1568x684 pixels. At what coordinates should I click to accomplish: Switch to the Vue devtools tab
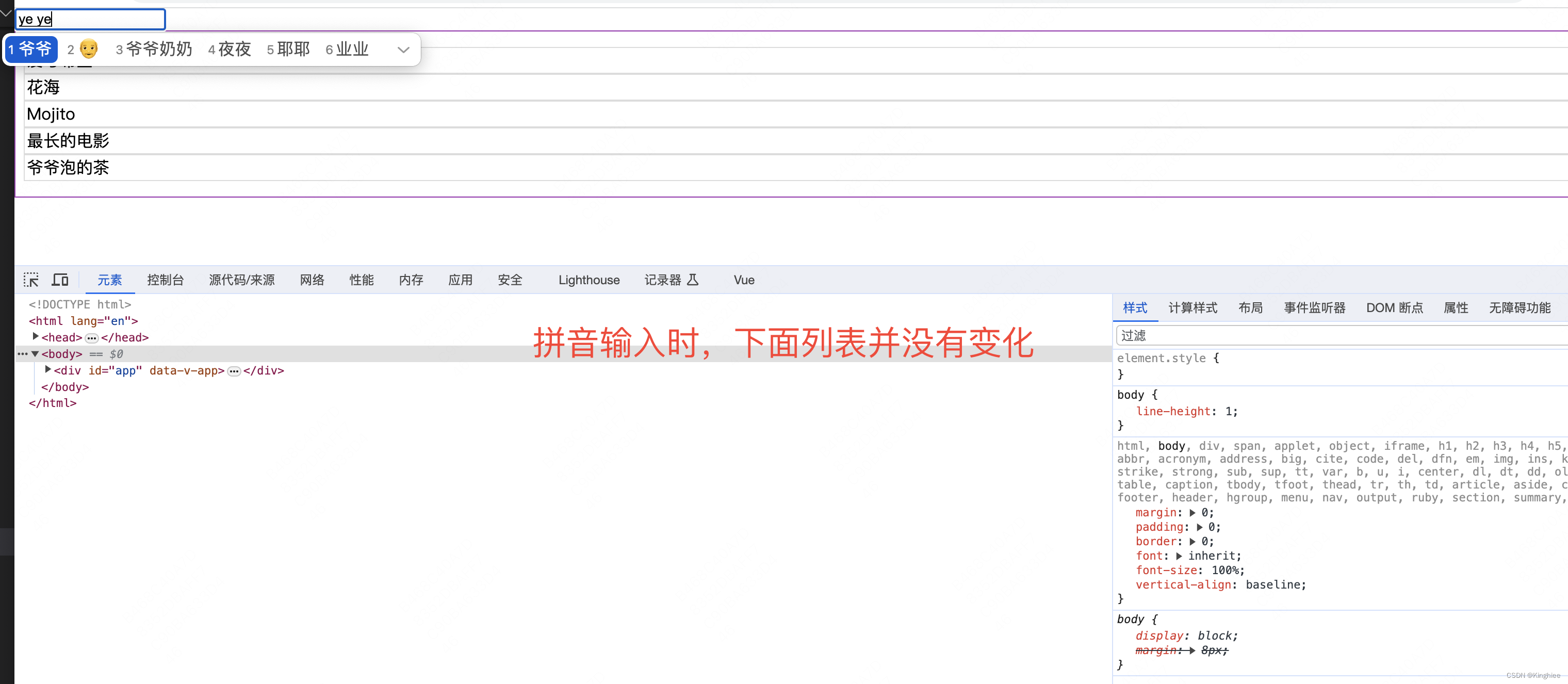coord(744,280)
